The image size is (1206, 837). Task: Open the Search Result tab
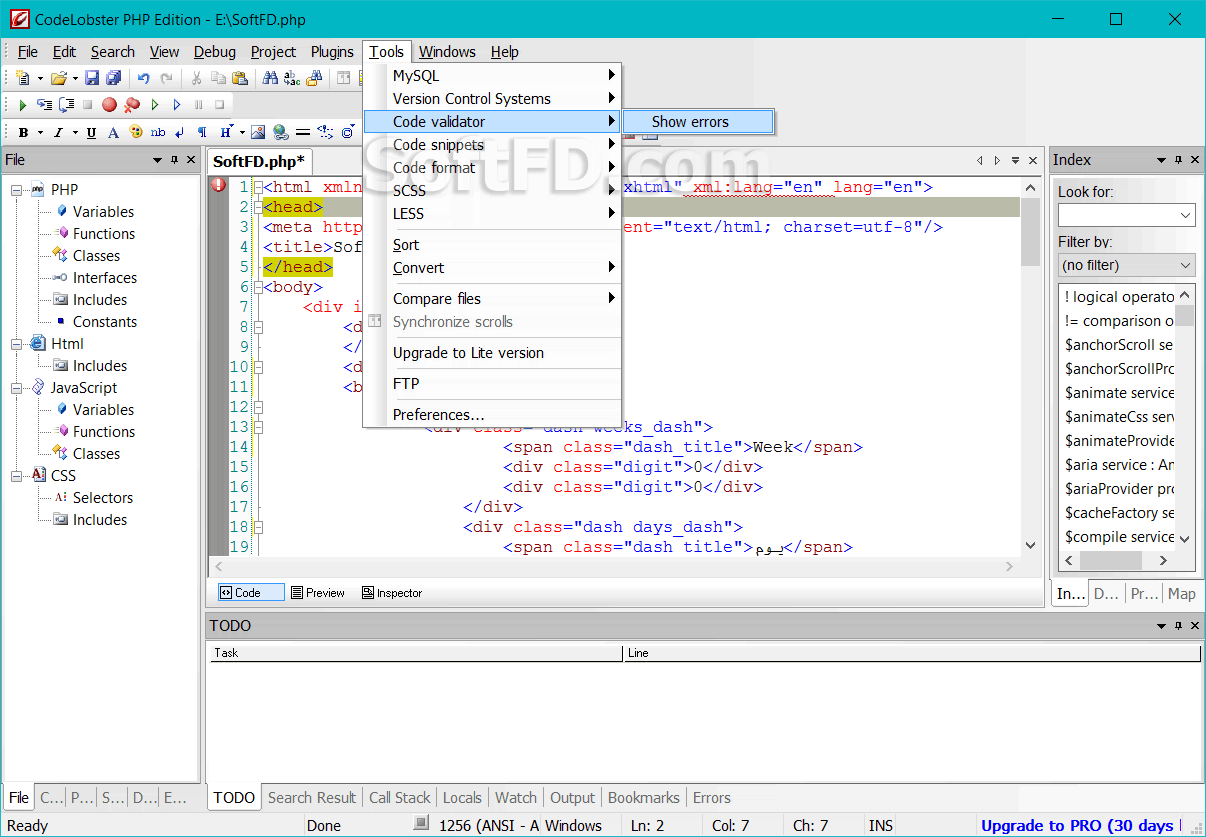[312, 798]
